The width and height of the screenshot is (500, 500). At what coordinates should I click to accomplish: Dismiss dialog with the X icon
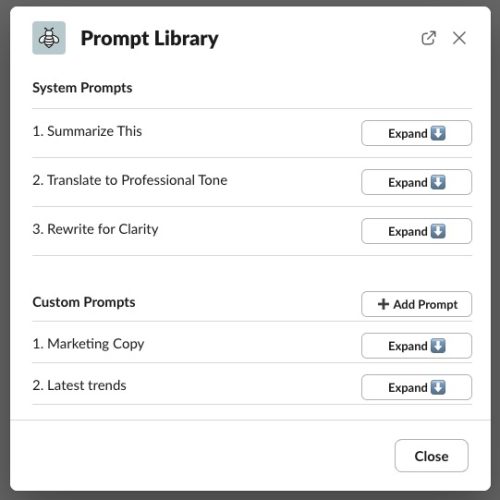point(459,38)
